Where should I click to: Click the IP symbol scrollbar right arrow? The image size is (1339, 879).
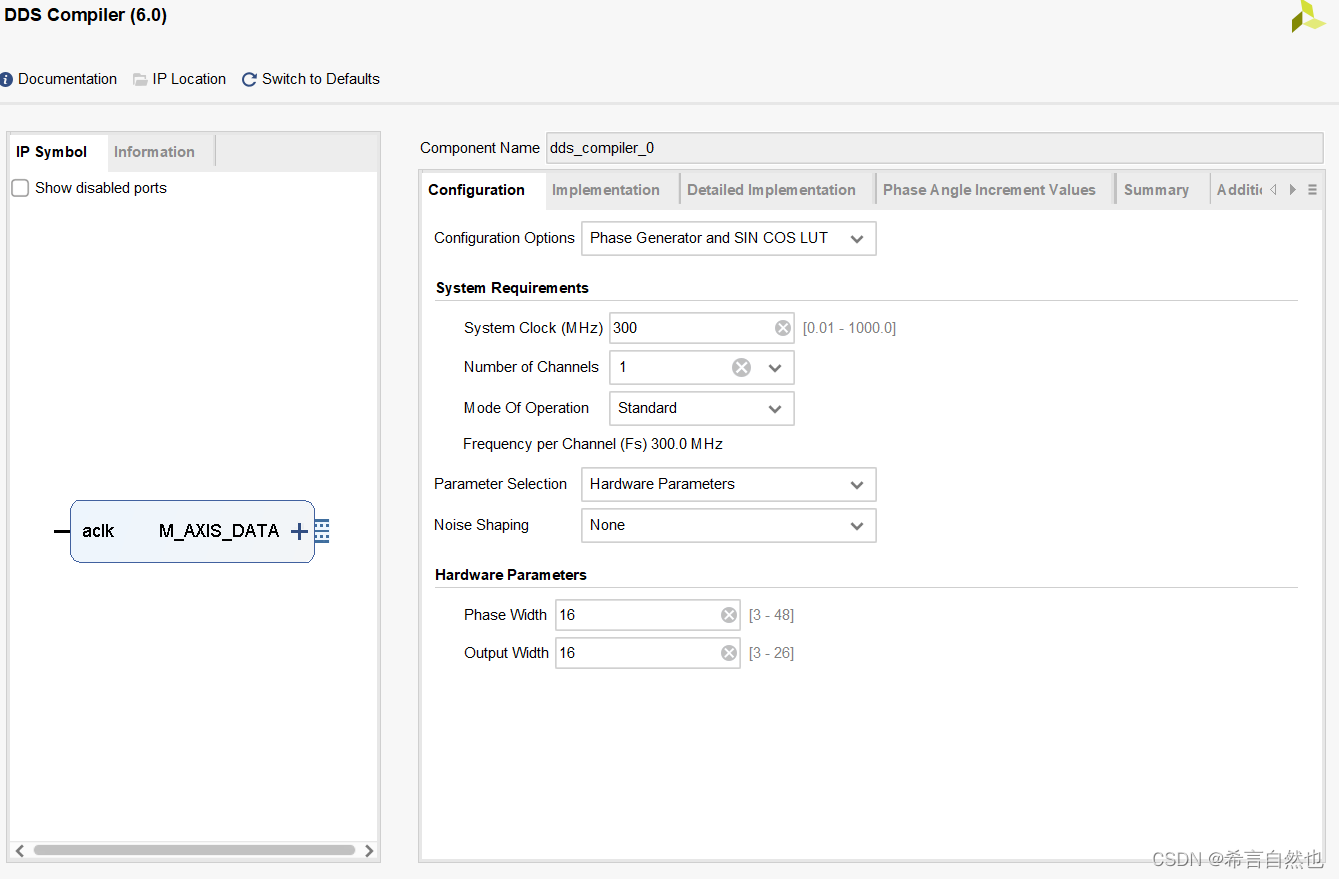point(369,851)
